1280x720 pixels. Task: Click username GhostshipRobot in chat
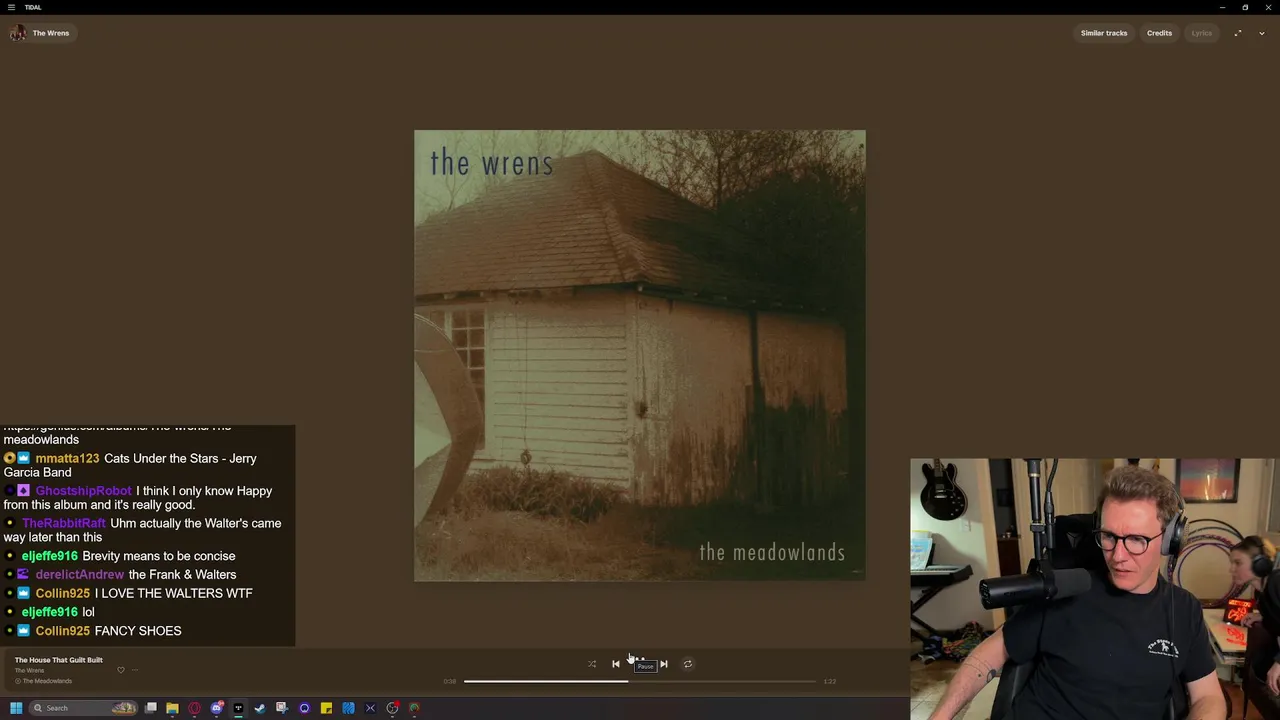coord(83,491)
